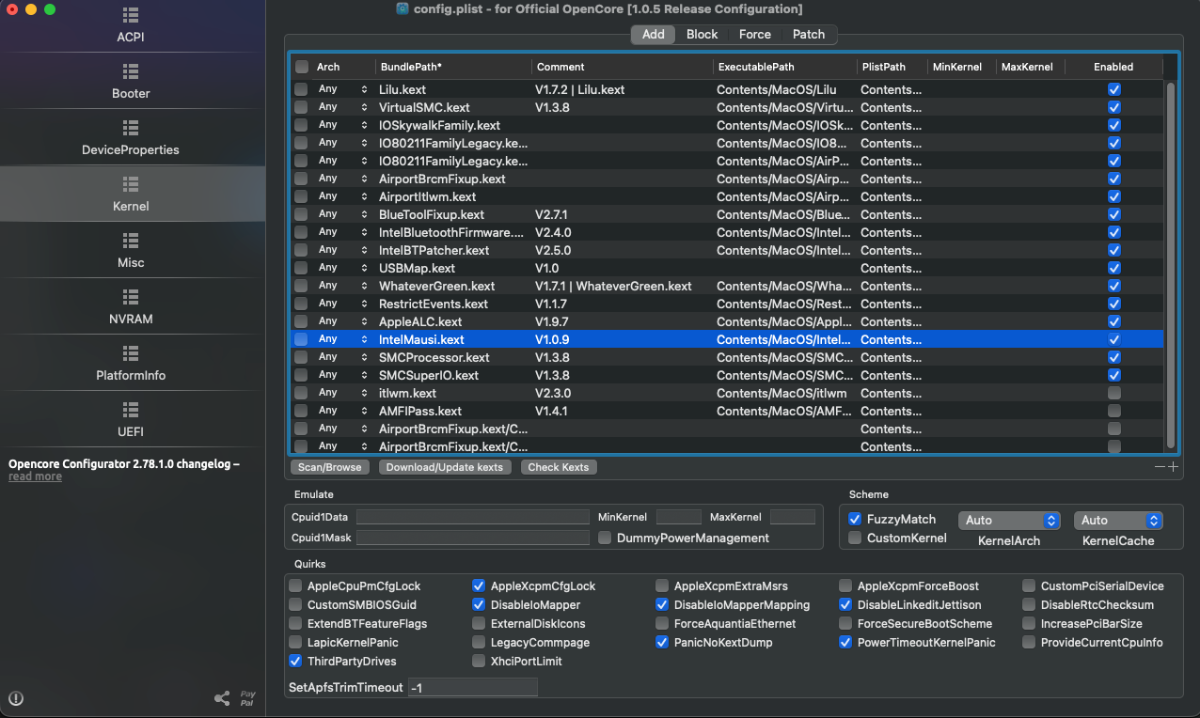This screenshot has width=1200, height=718.
Task: Toggle the PanicNoKextDump quirk
Action: [x=662, y=642]
